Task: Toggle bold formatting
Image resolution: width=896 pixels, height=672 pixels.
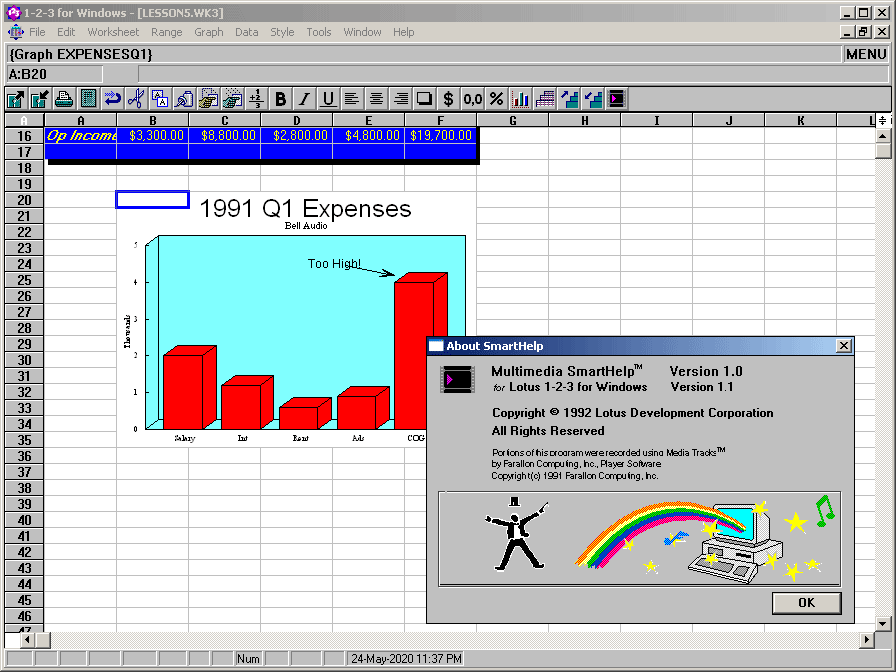Action: [x=280, y=99]
